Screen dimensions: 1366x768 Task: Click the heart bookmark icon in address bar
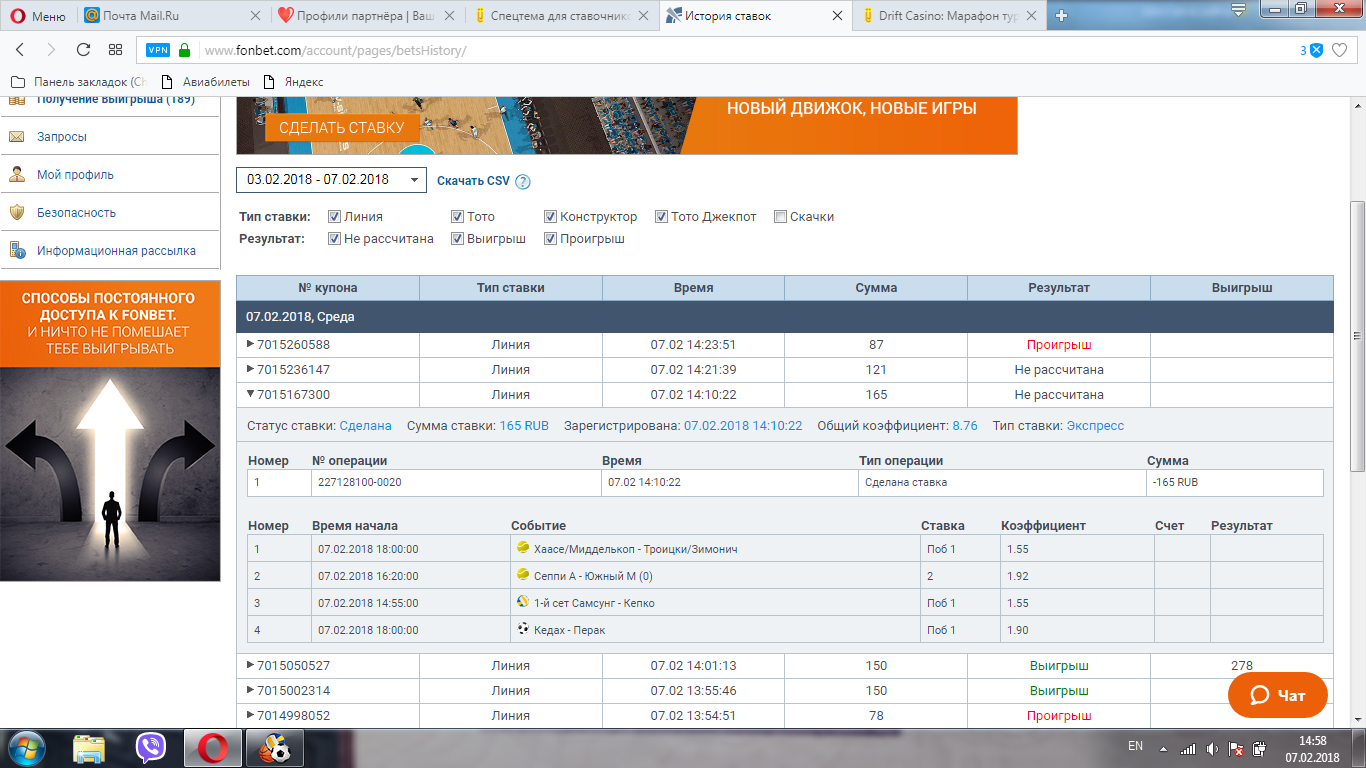[x=1340, y=50]
